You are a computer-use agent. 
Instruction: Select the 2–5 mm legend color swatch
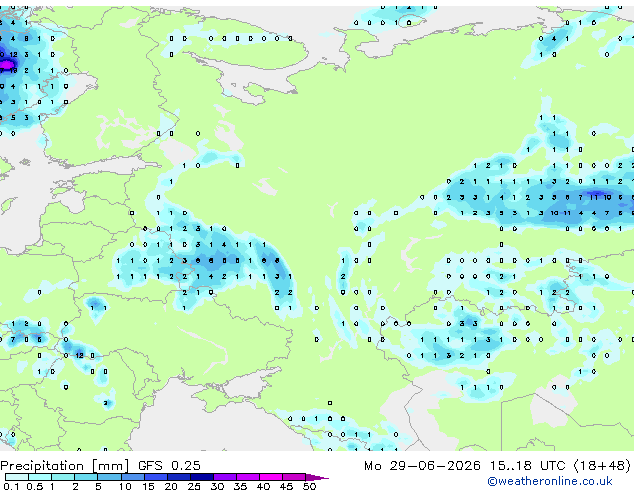click(x=86, y=477)
